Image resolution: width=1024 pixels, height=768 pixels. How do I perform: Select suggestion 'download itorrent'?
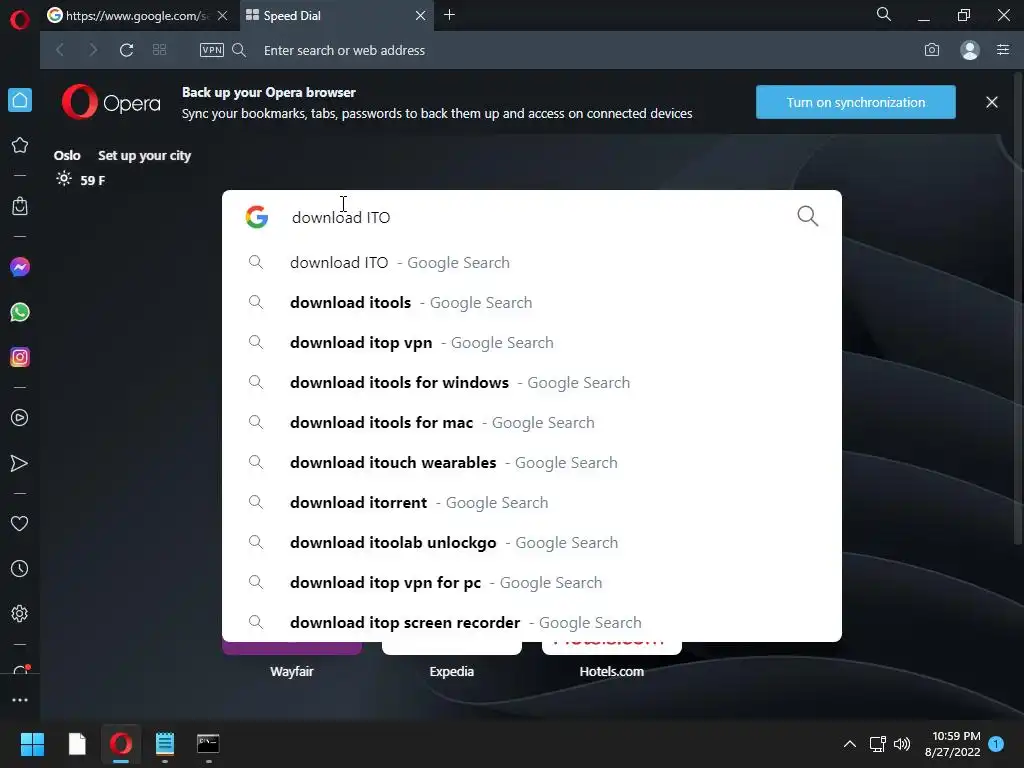click(532, 502)
